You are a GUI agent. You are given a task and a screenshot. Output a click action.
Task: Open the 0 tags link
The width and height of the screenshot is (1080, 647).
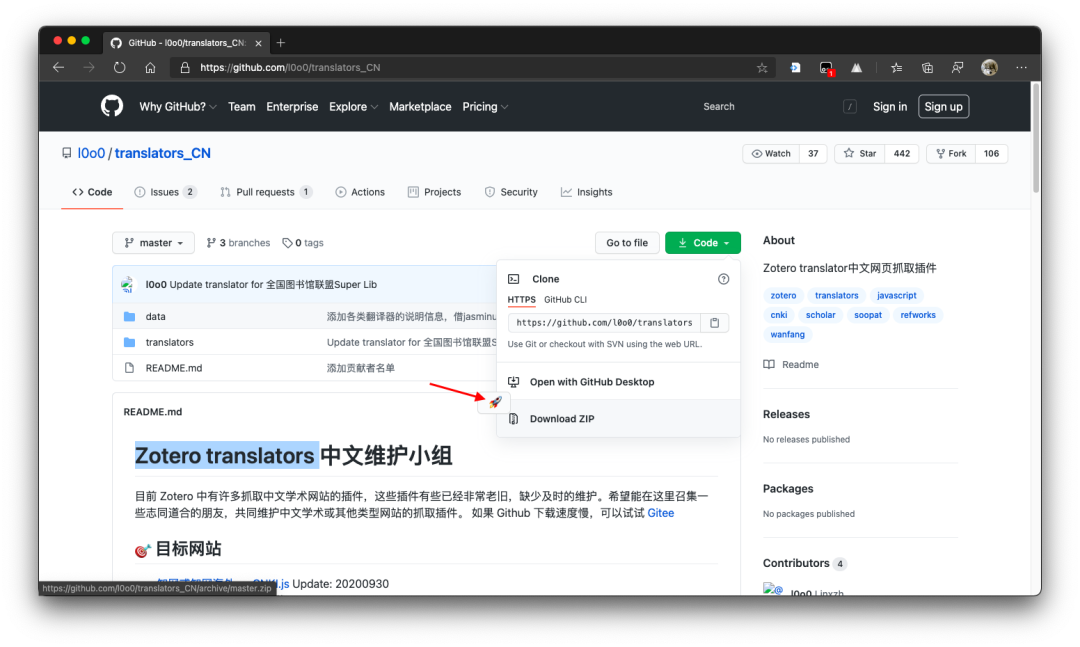(303, 243)
